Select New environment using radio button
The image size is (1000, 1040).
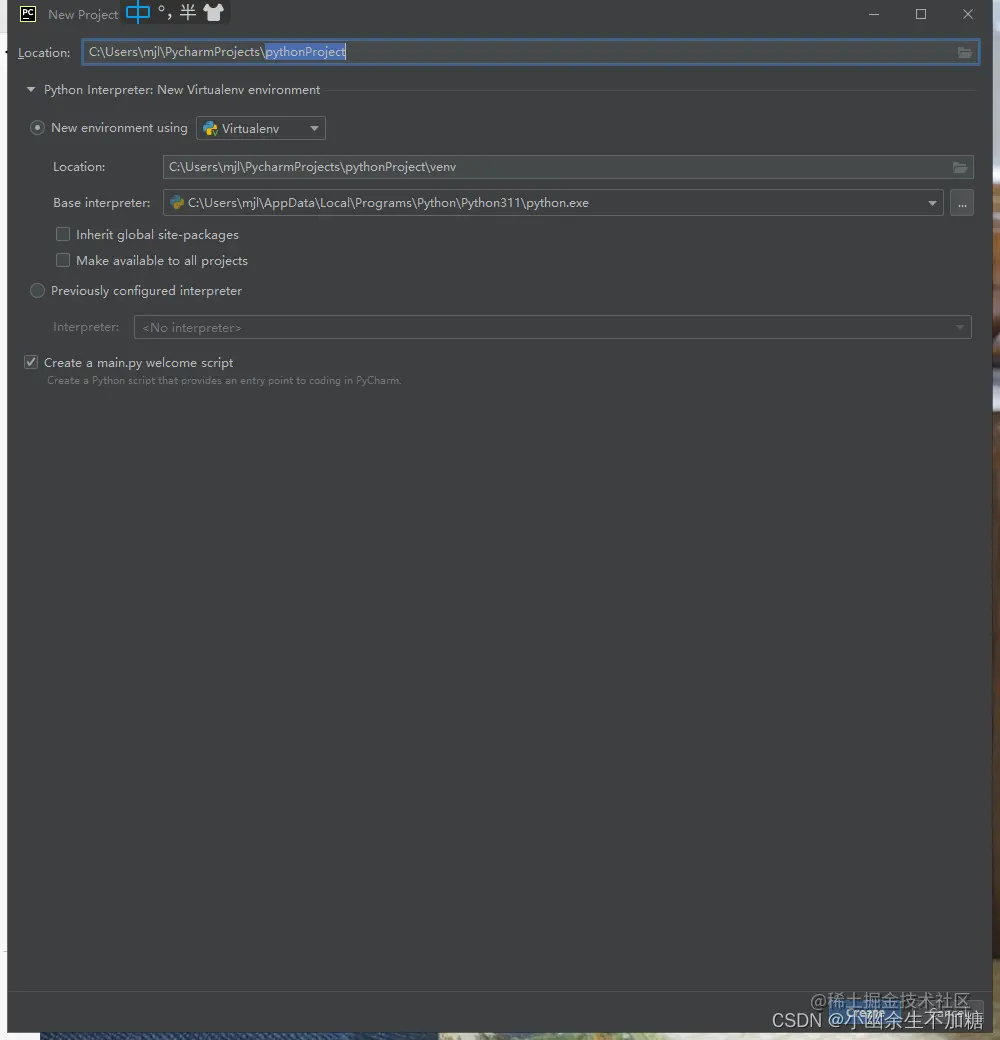click(37, 128)
